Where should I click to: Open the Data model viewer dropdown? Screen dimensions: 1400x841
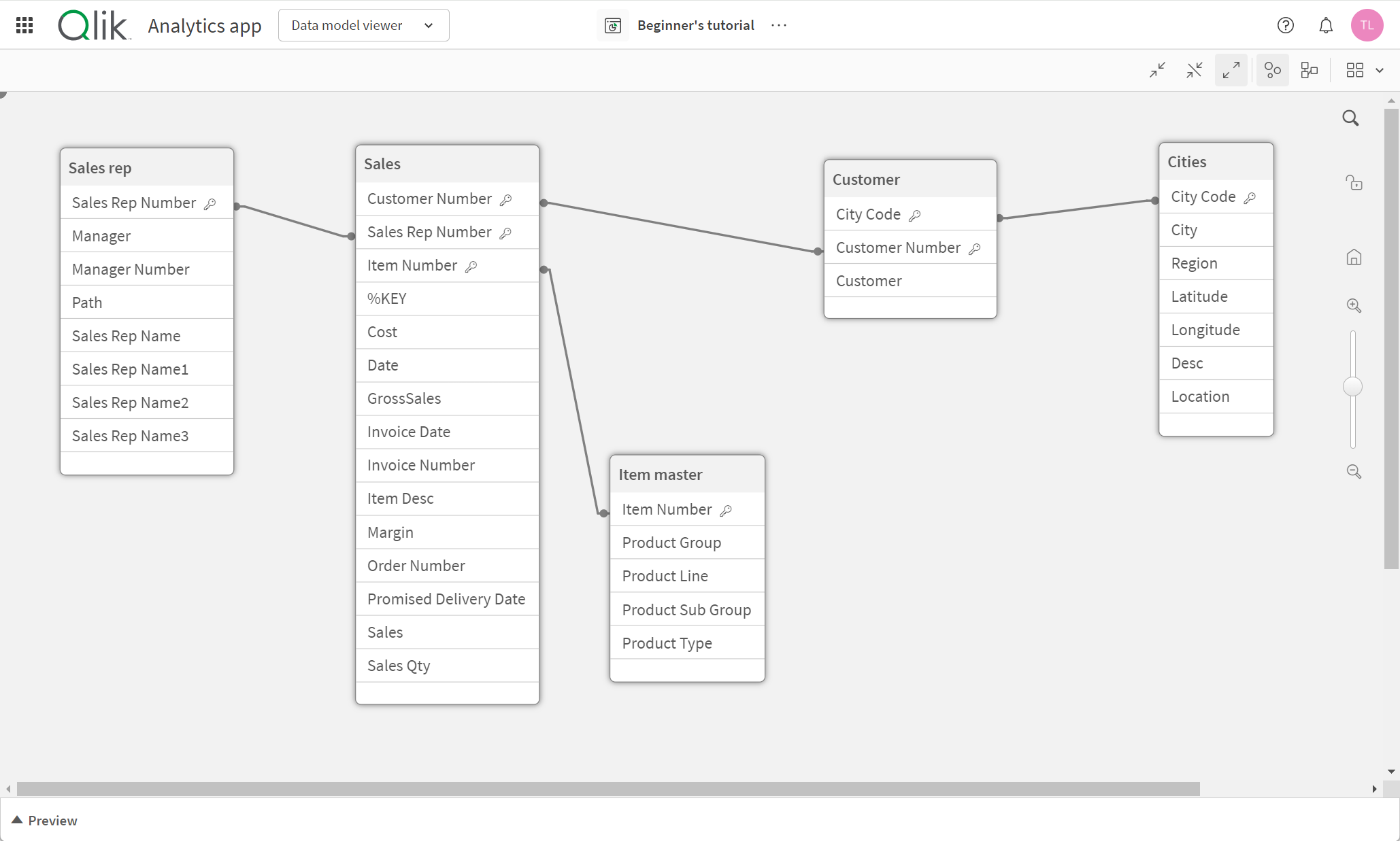[428, 25]
